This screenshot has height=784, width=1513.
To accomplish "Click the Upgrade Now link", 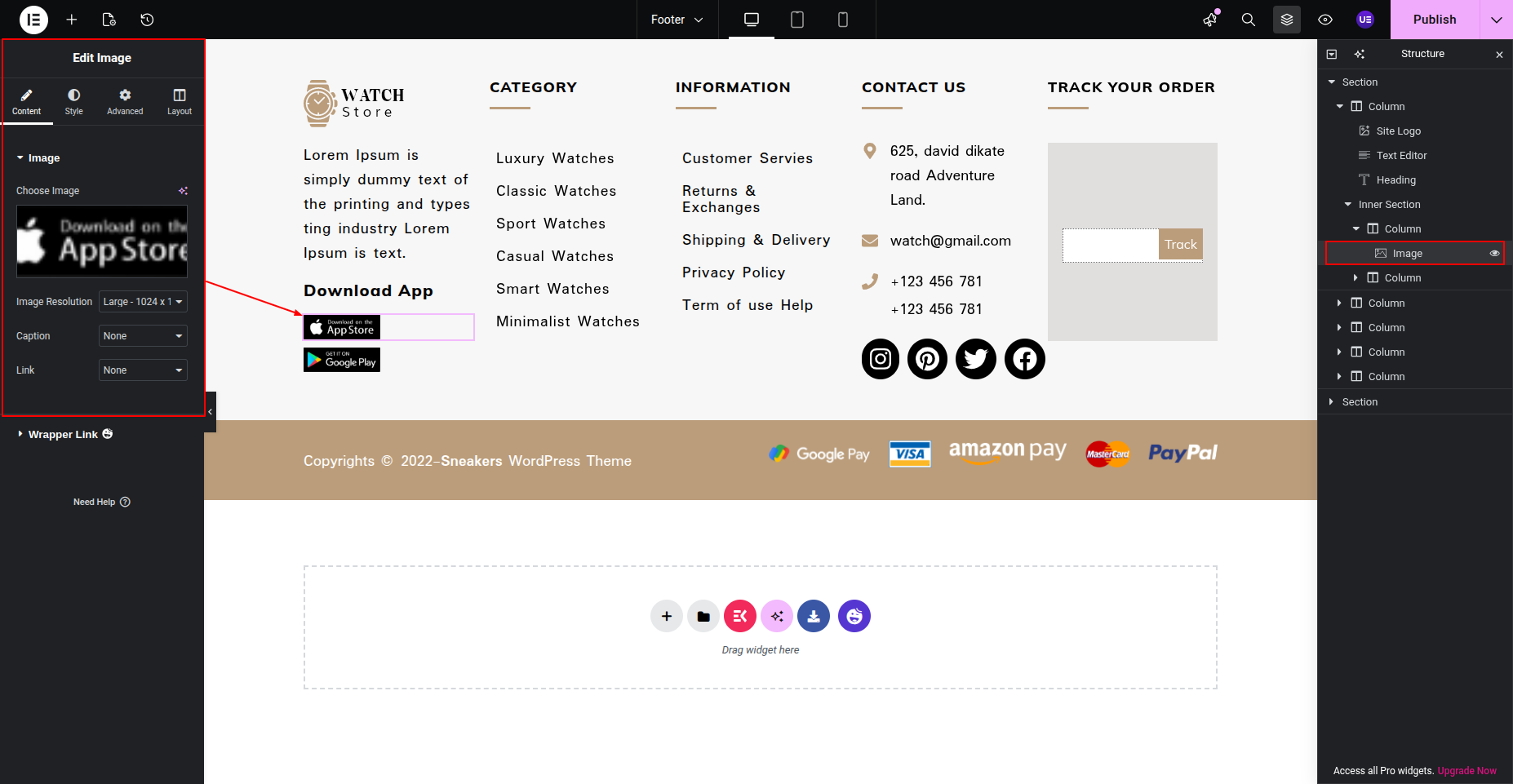I will click(1466, 771).
